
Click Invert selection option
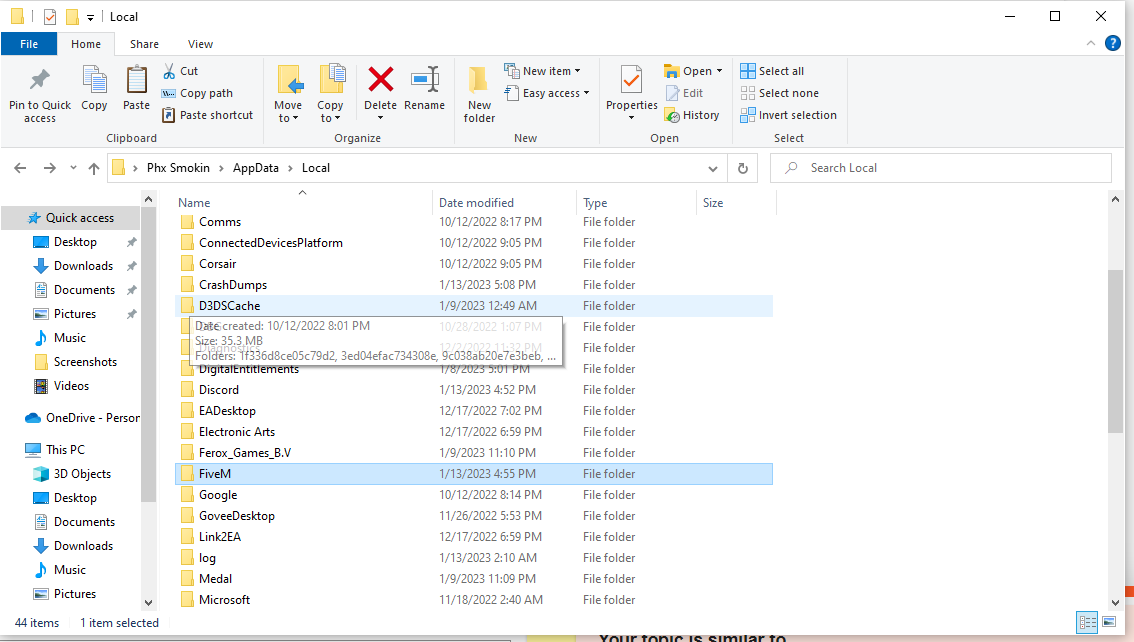pos(788,115)
